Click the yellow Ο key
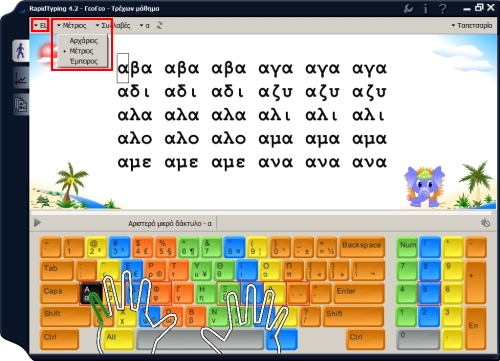This screenshot has height=361, width=500. [x=271, y=270]
